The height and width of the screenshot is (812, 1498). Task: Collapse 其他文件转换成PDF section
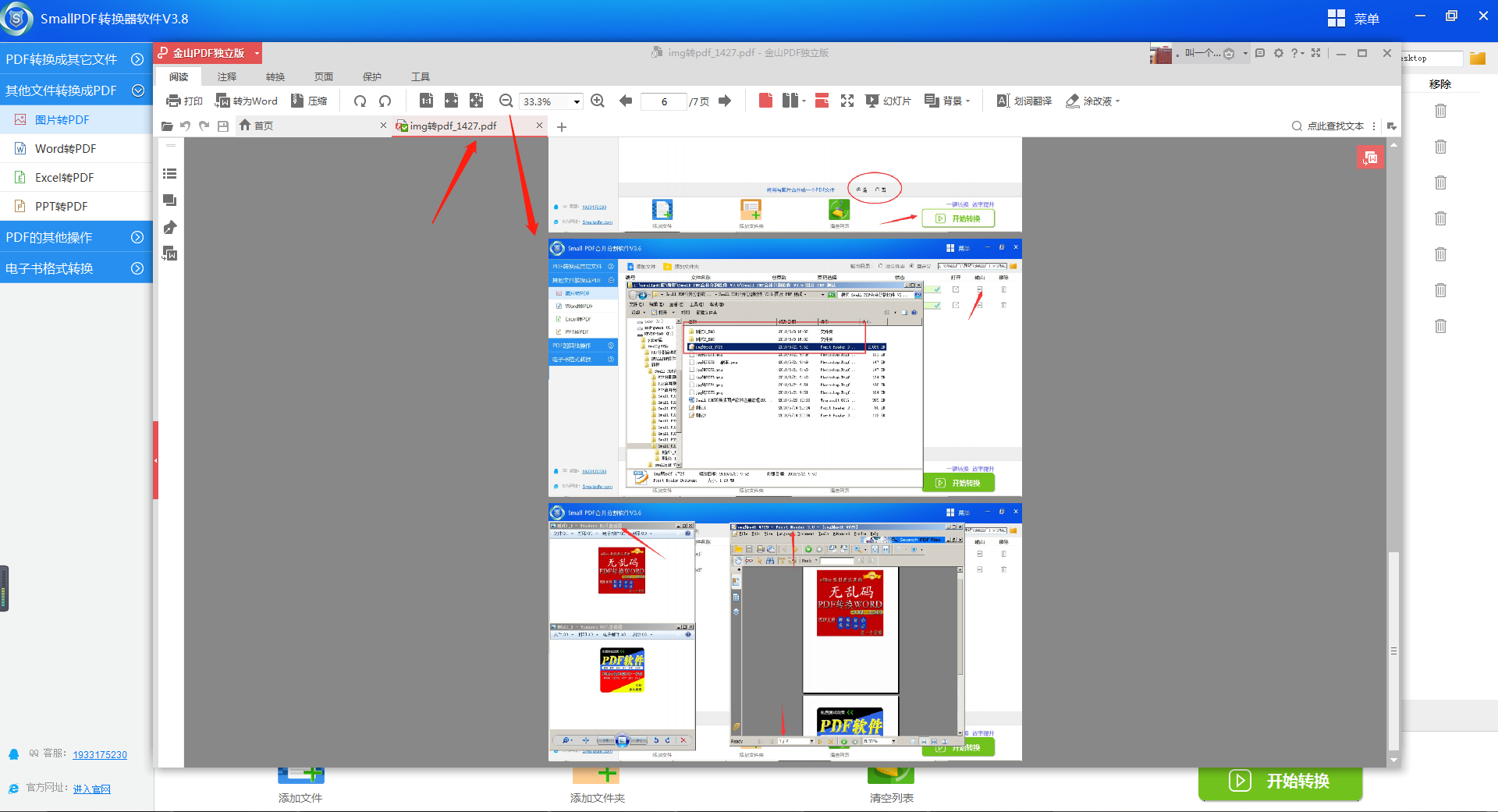click(76, 90)
